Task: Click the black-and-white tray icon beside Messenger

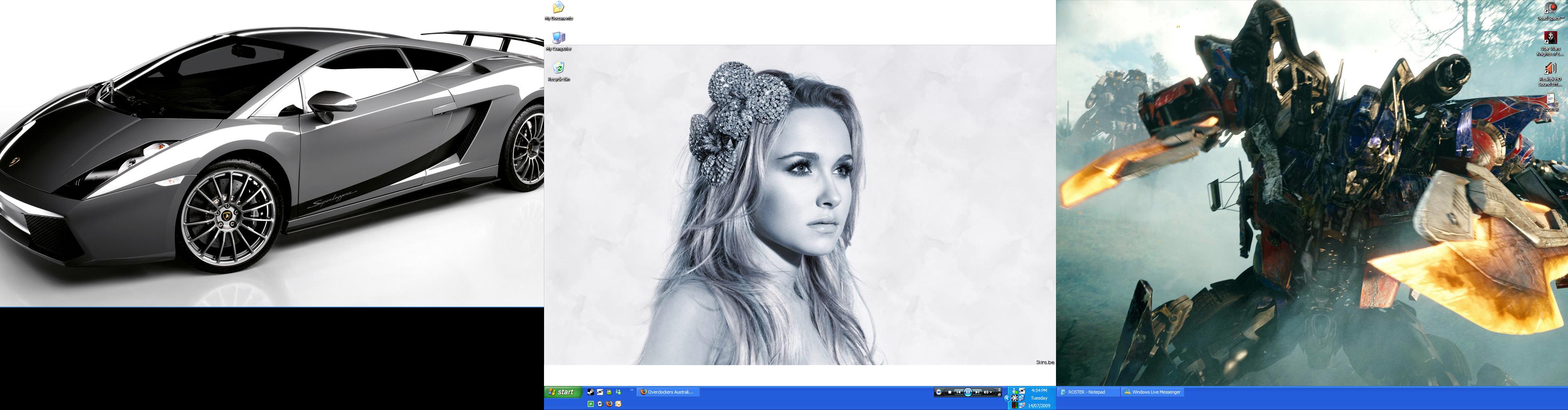Action: click(1022, 391)
